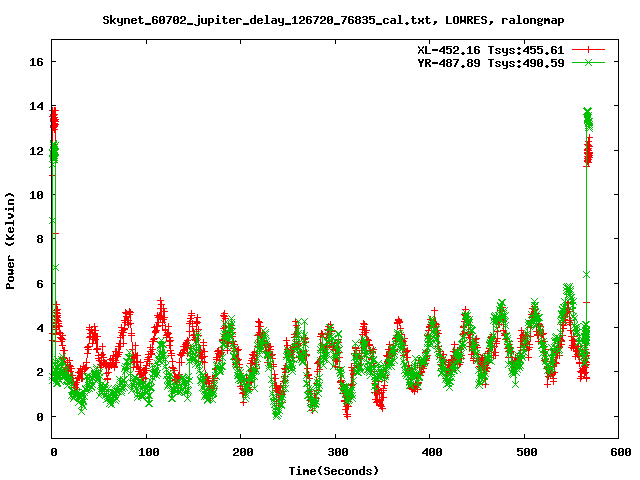Click the y-axis tick label 12
The height and width of the screenshot is (480, 640).
tap(36, 151)
